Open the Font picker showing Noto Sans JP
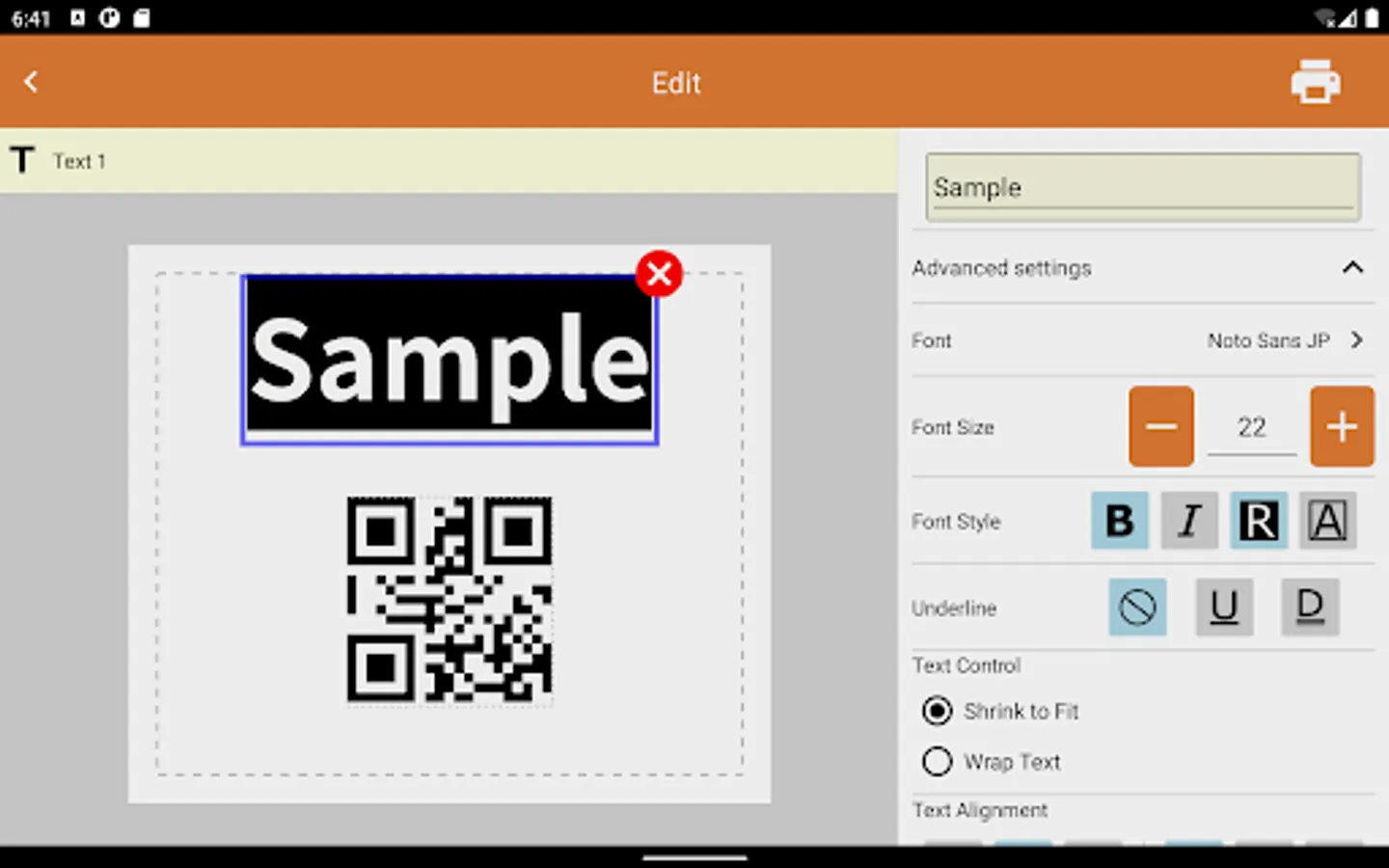 [1143, 340]
